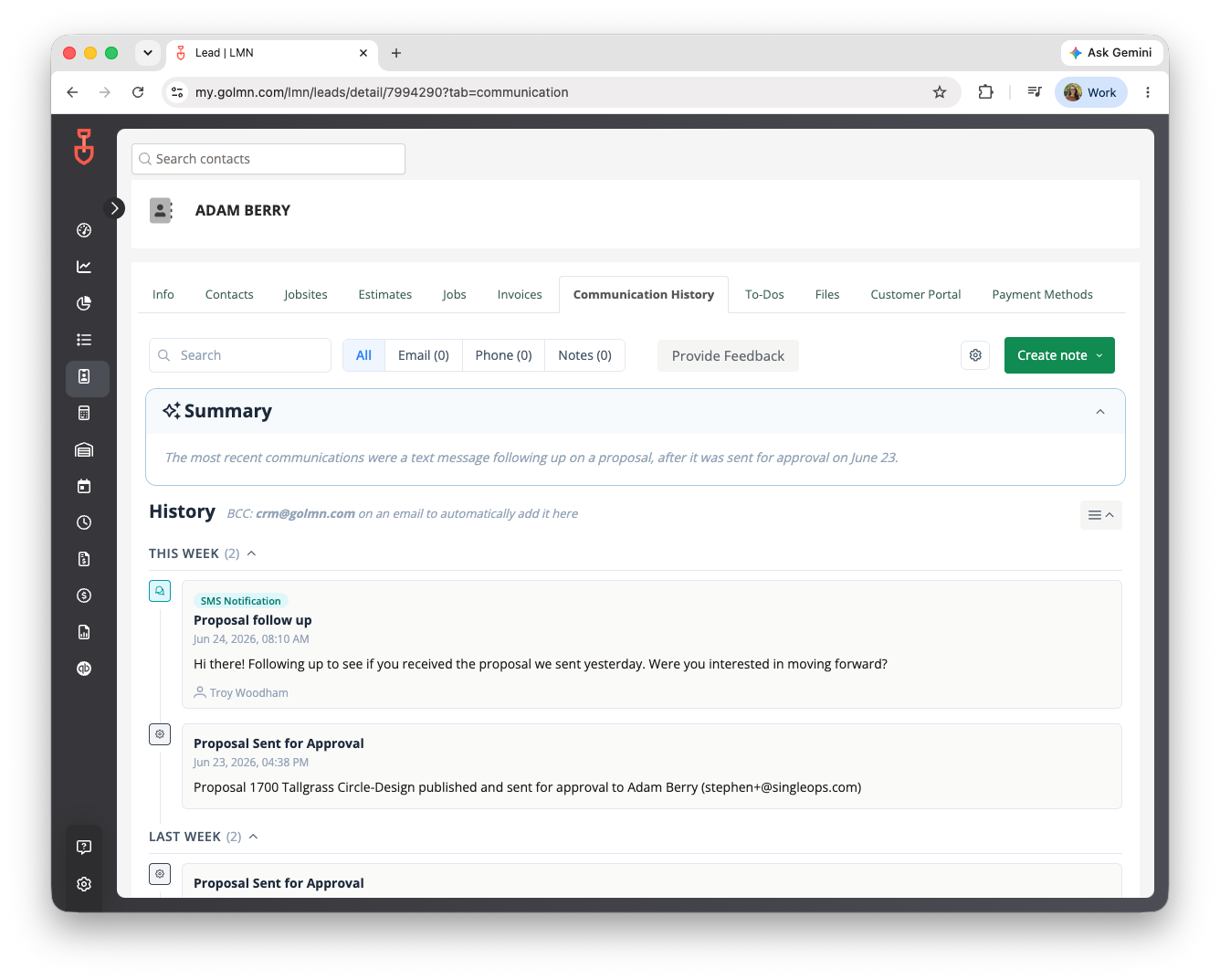Switch to the Jobsites tab
The width and height of the screenshot is (1220, 980).
click(x=306, y=295)
